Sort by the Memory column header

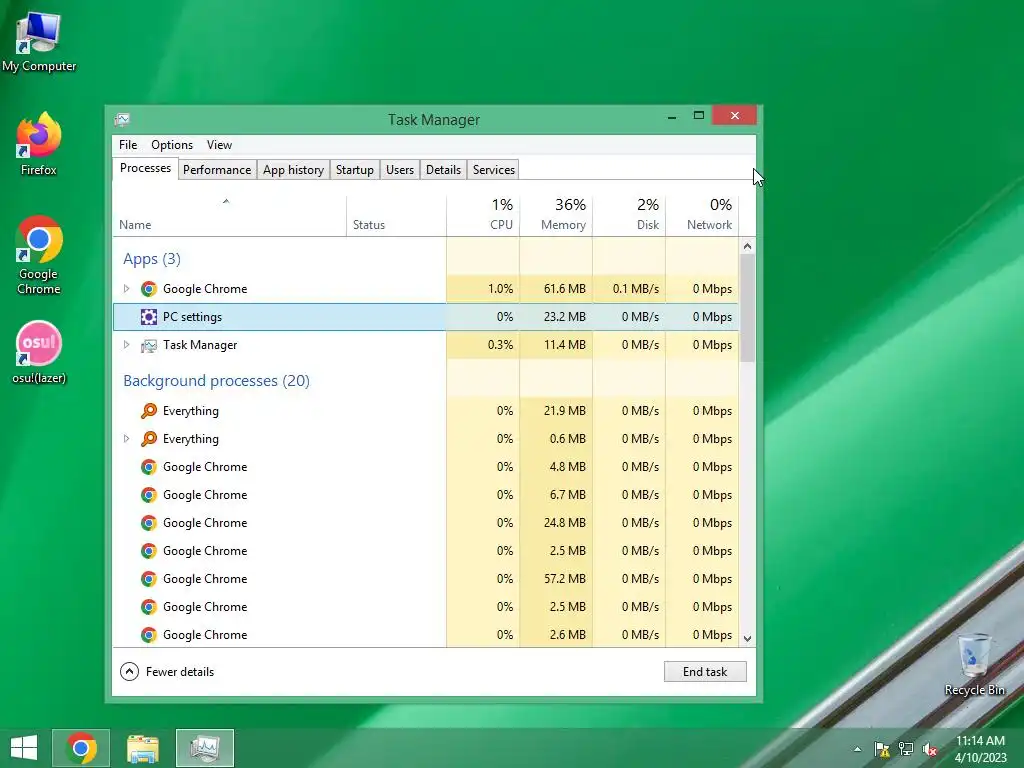[x=556, y=216]
